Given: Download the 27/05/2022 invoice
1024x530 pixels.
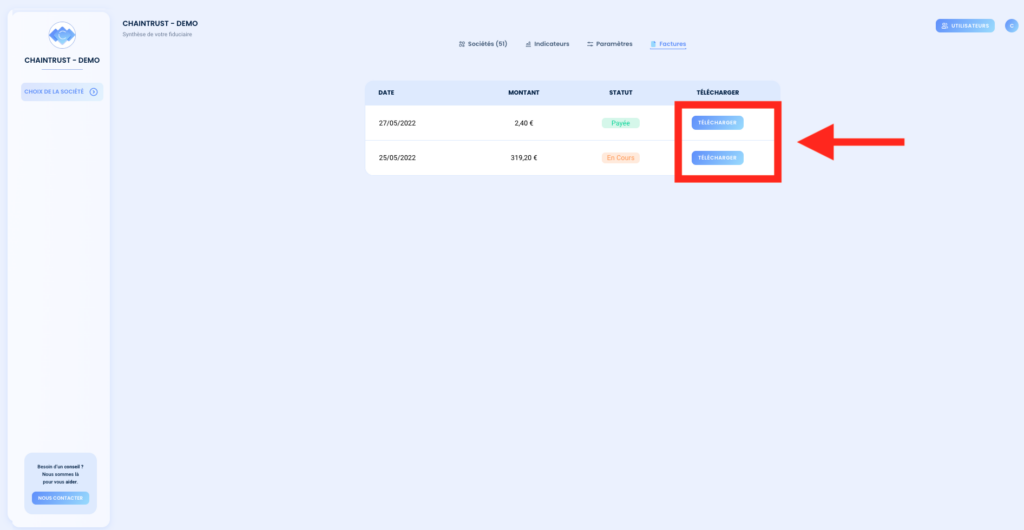Looking at the screenshot, I should tap(717, 123).
